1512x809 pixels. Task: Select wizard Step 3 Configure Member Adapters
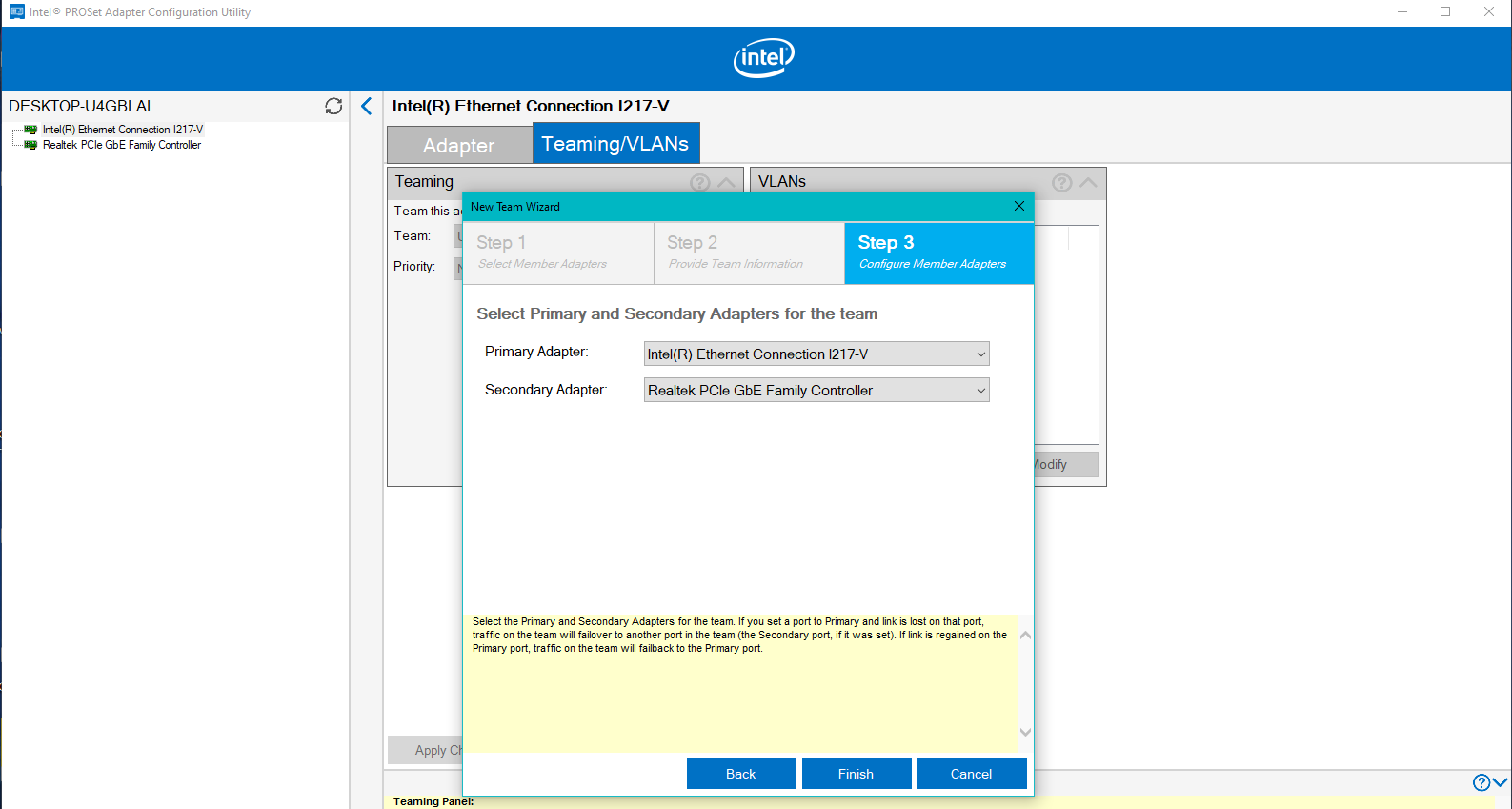pyautogui.click(x=939, y=253)
